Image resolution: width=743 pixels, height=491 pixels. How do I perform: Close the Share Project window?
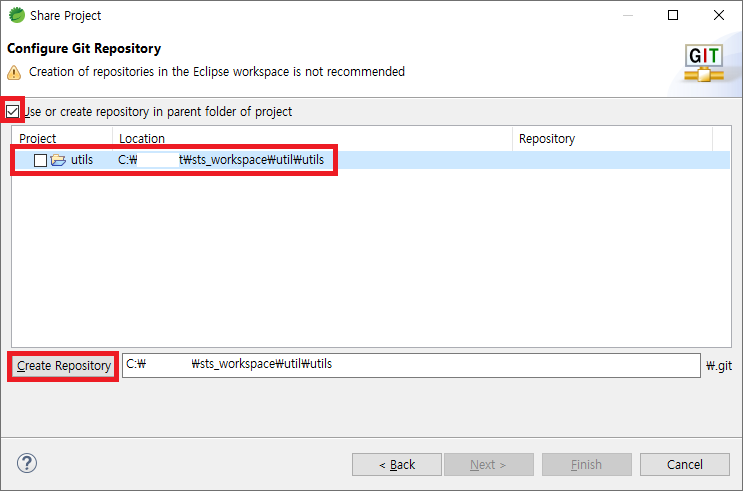point(719,15)
